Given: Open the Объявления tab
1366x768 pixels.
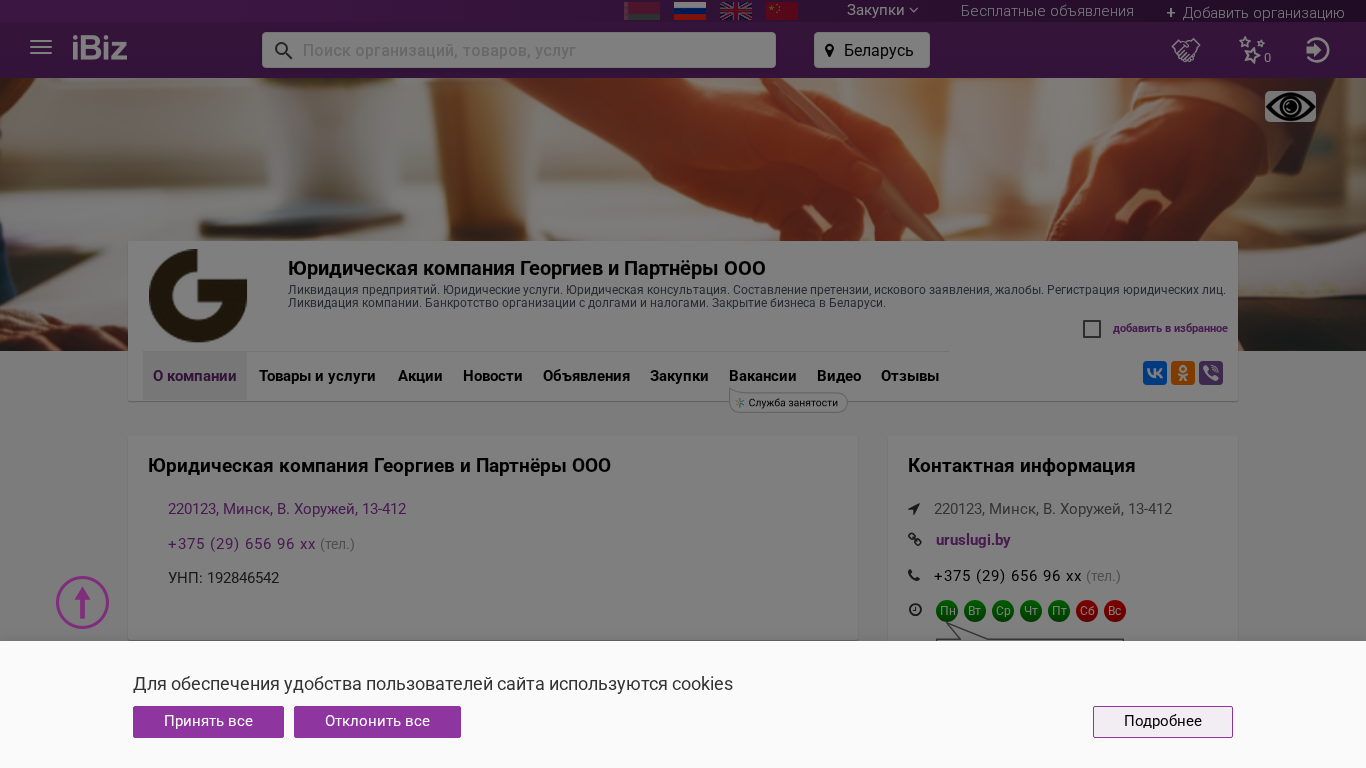Looking at the screenshot, I should point(586,376).
